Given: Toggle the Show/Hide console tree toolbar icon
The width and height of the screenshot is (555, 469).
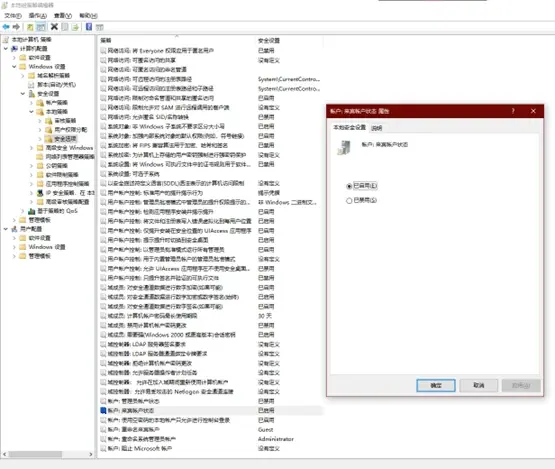Looking at the screenshot, I should [x=41, y=27].
